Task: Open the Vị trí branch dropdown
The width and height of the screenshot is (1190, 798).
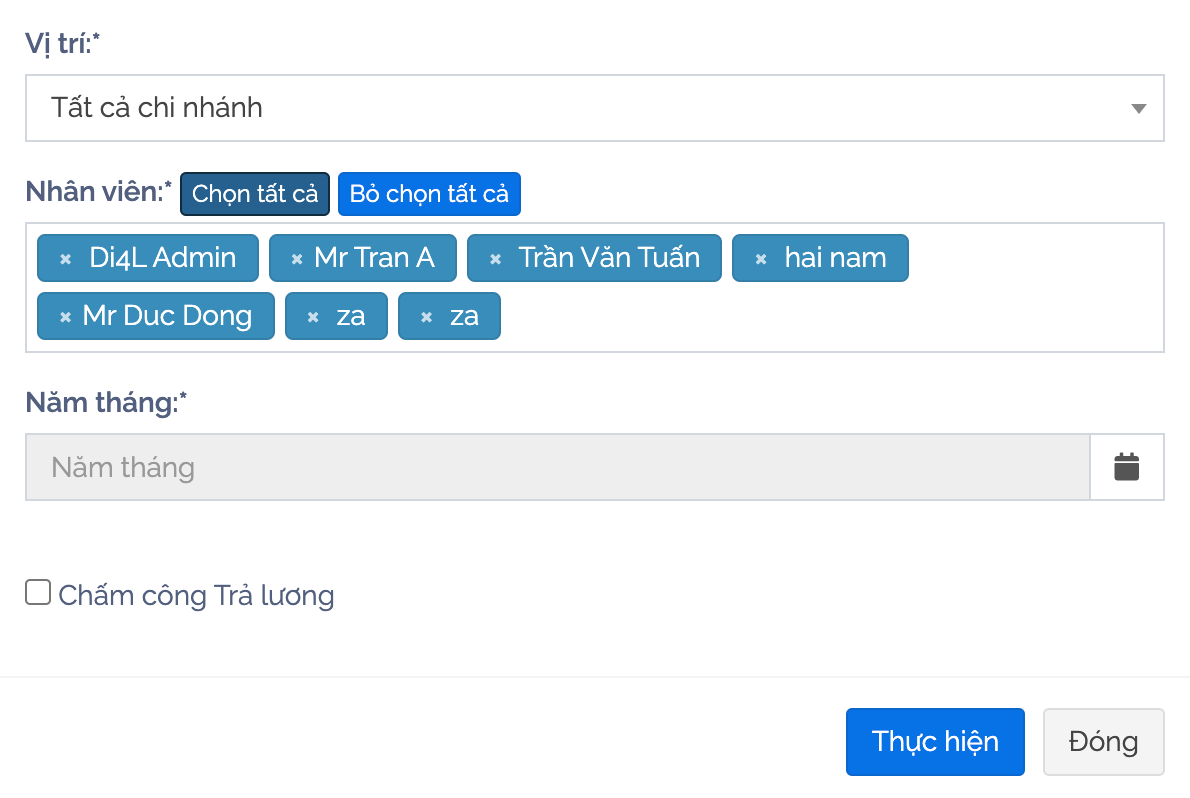Action: pyautogui.click(x=594, y=108)
